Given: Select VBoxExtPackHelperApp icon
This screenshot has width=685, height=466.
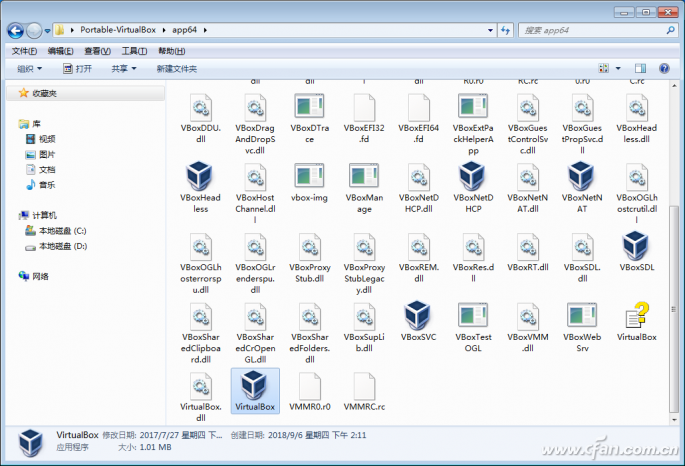Looking at the screenshot, I should [x=473, y=106].
